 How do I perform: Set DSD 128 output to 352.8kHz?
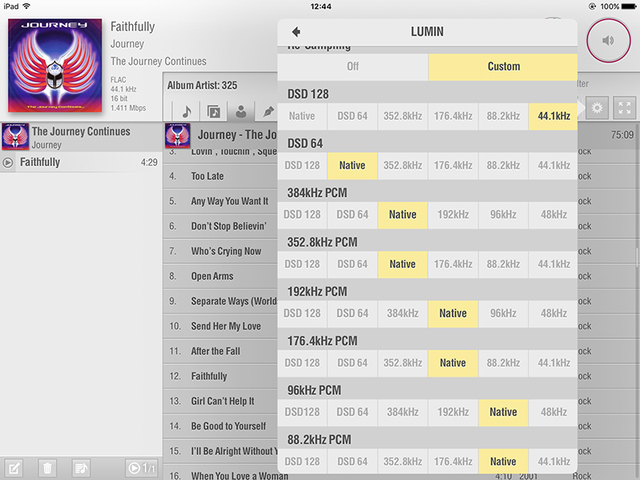pos(402,116)
